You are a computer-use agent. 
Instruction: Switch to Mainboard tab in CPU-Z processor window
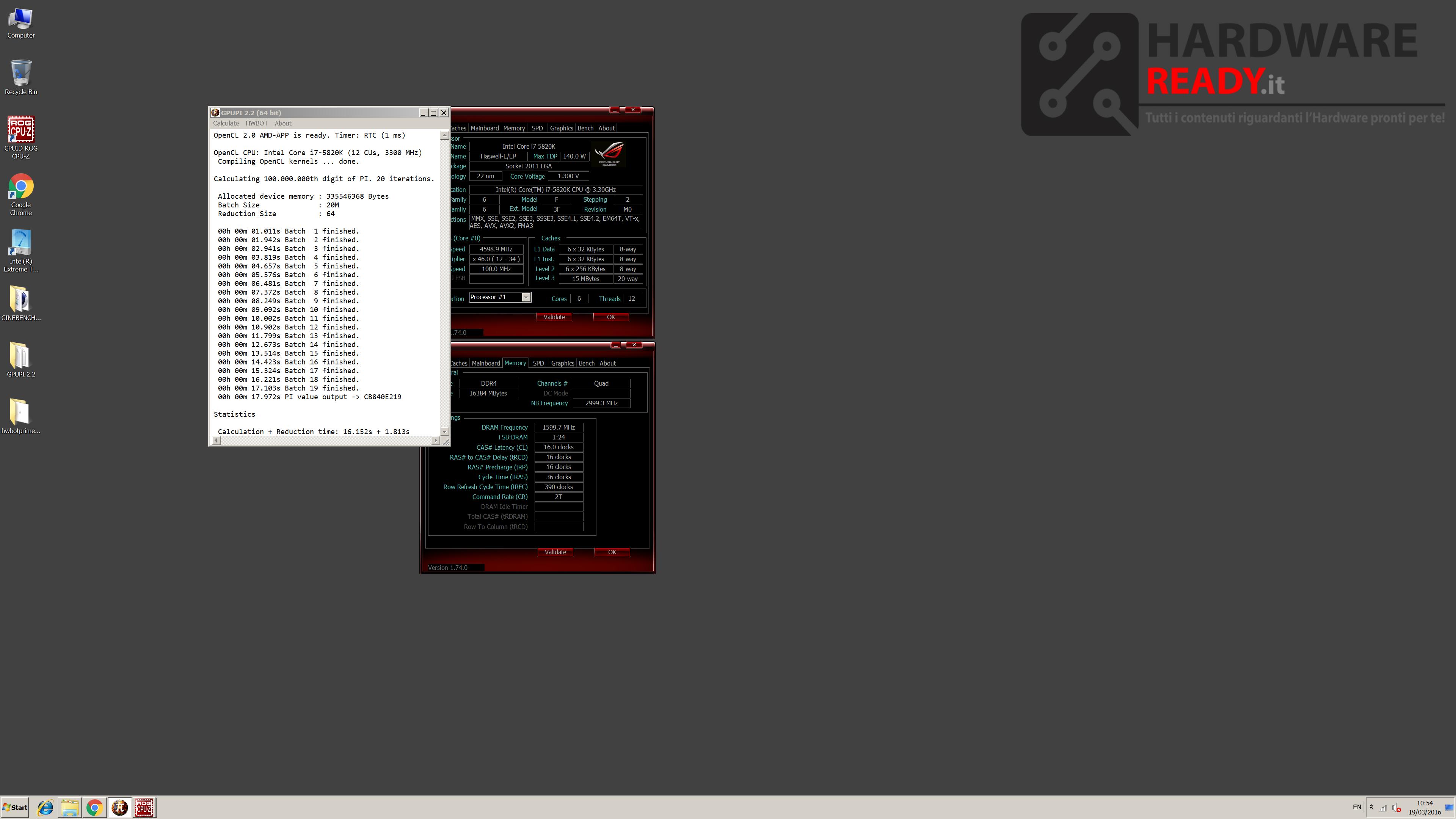coord(485,128)
